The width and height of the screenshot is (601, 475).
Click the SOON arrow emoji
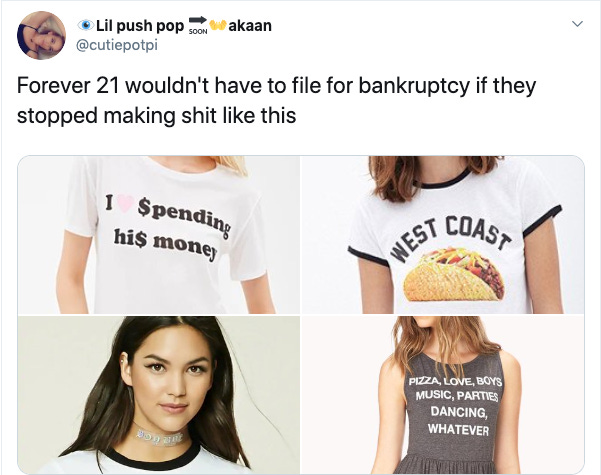pos(198,25)
